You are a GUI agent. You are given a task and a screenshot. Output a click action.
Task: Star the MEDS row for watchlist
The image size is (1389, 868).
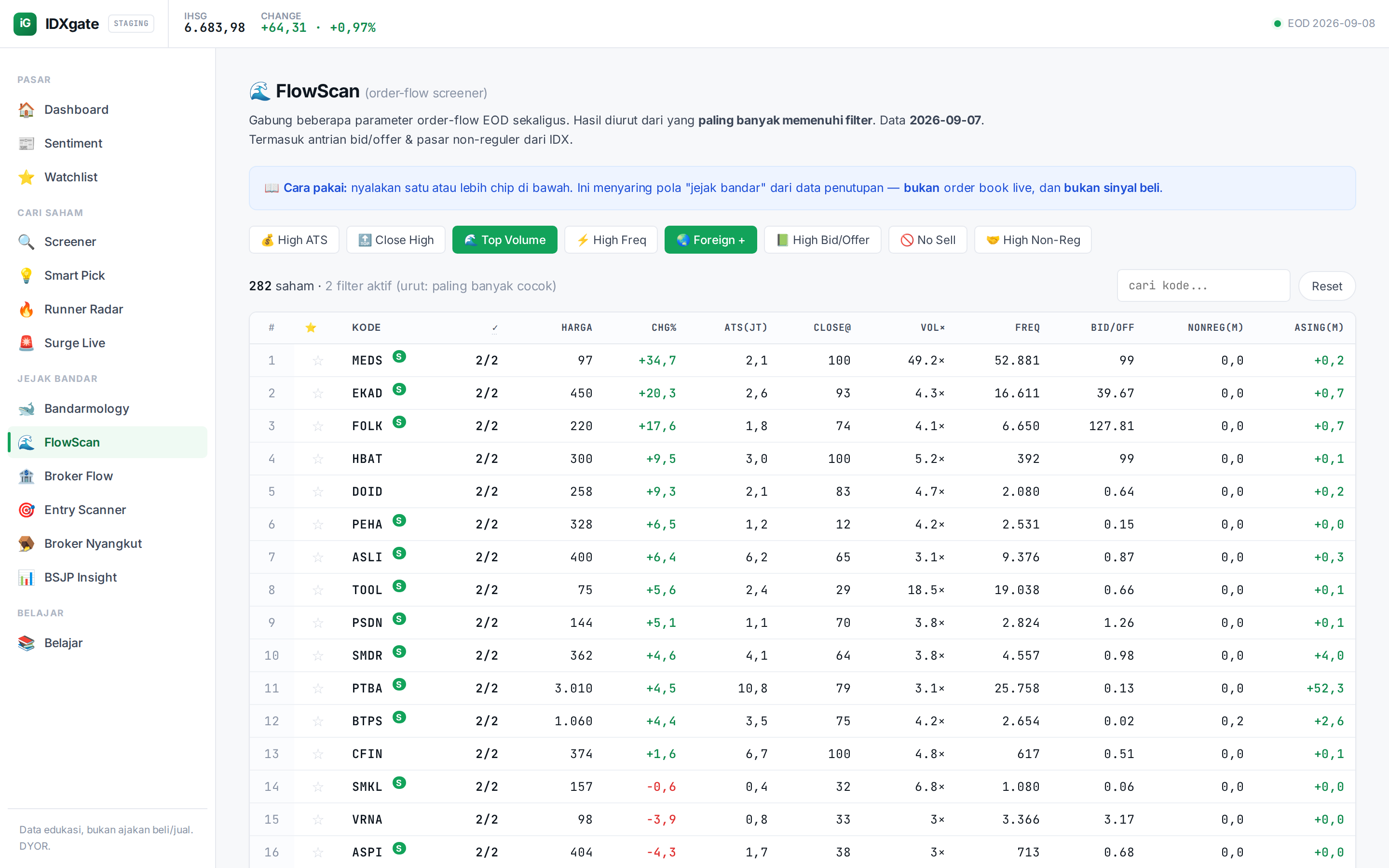(317, 361)
